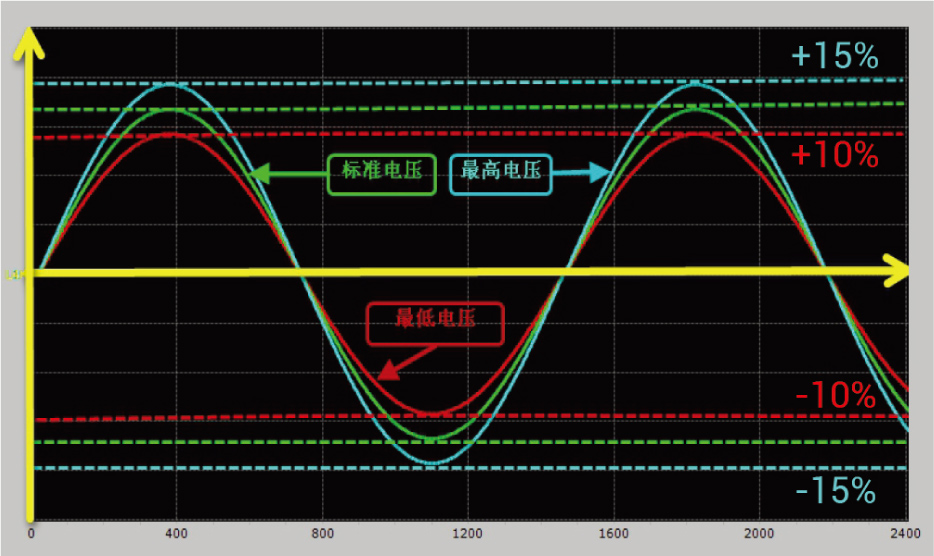This screenshot has height=556, width=934.
Task: Click the 最高电压 label box
Action: [x=500, y=175]
